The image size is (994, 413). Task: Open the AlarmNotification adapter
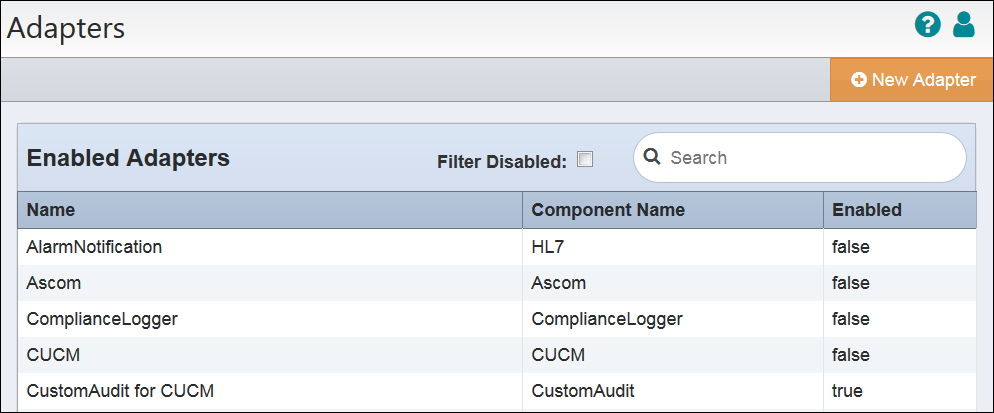pyautogui.click(x=94, y=246)
